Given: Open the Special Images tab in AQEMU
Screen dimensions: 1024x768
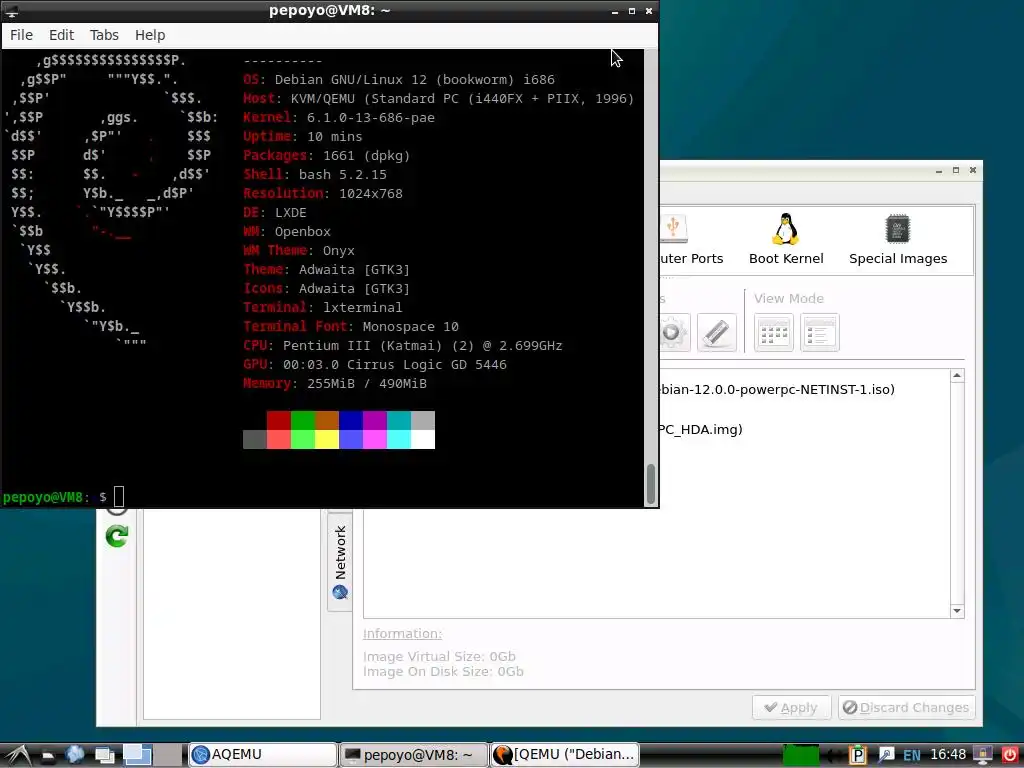Looking at the screenshot, I should pyautogui.click(x=897, y=240).
